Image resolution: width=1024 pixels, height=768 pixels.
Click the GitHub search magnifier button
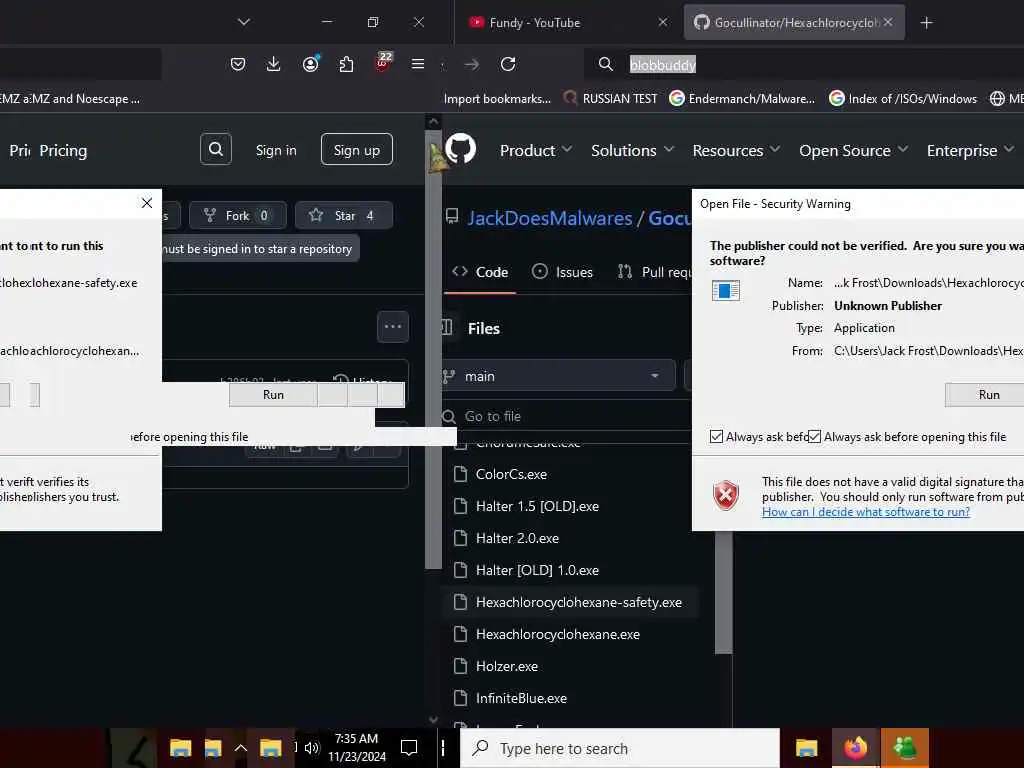pos(216,150)
